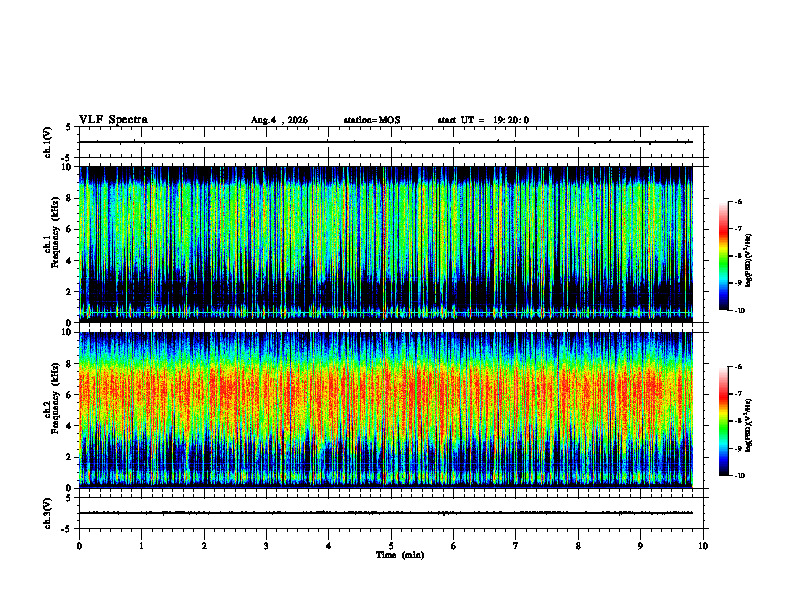Click time axis tick label "8"
Viewport: 792px width, 612px height.
(578, 546)
